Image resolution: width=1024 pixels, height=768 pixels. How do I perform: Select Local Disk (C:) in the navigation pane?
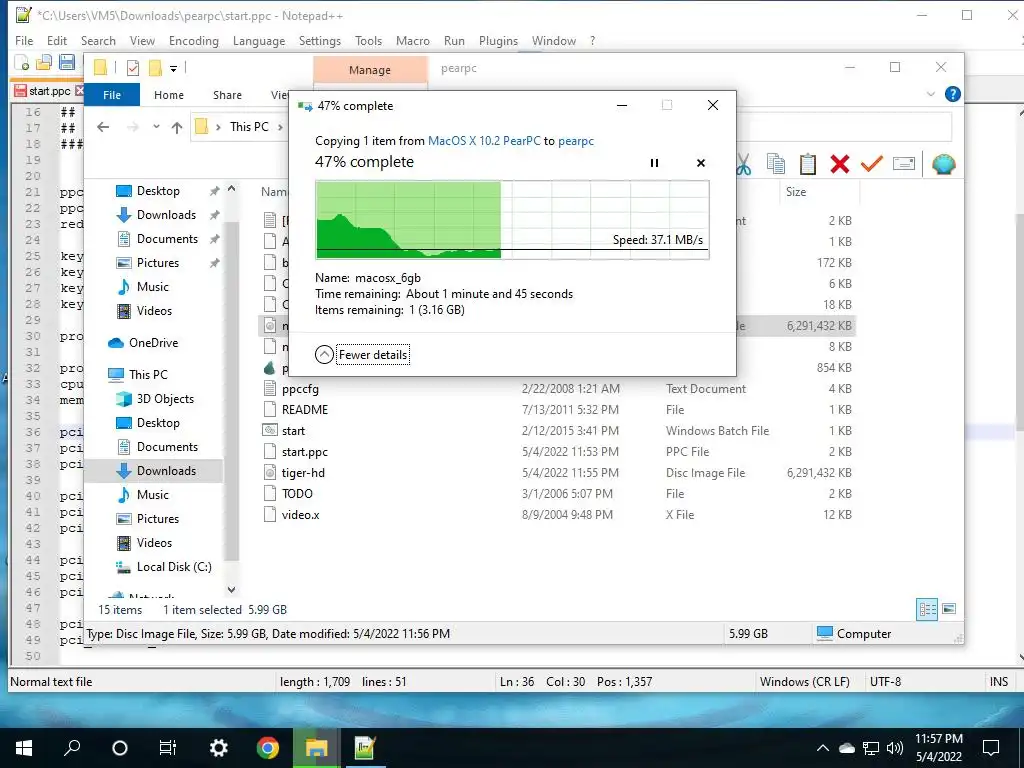[174, 567]
